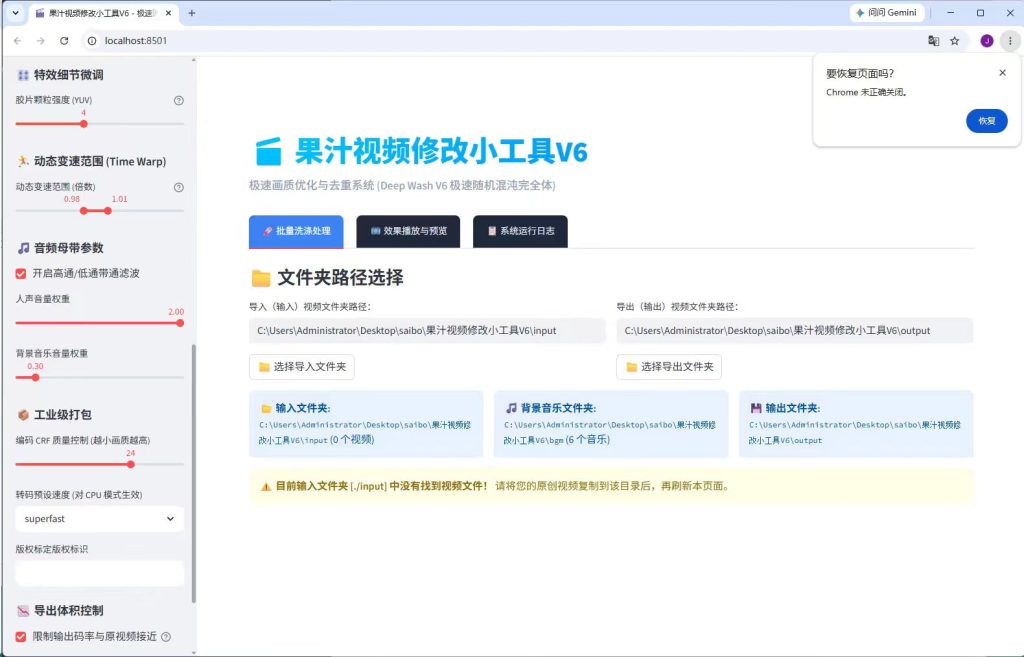This screenshot has height=657, width=1024.
Task: Click the output folder path field
Action: tap(794, 330)
